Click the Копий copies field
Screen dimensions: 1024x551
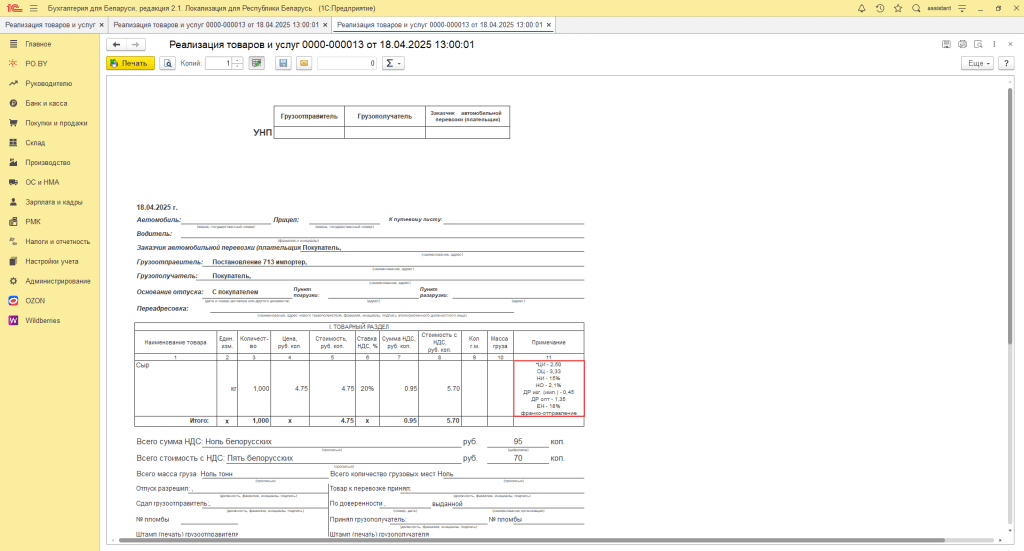219,63
